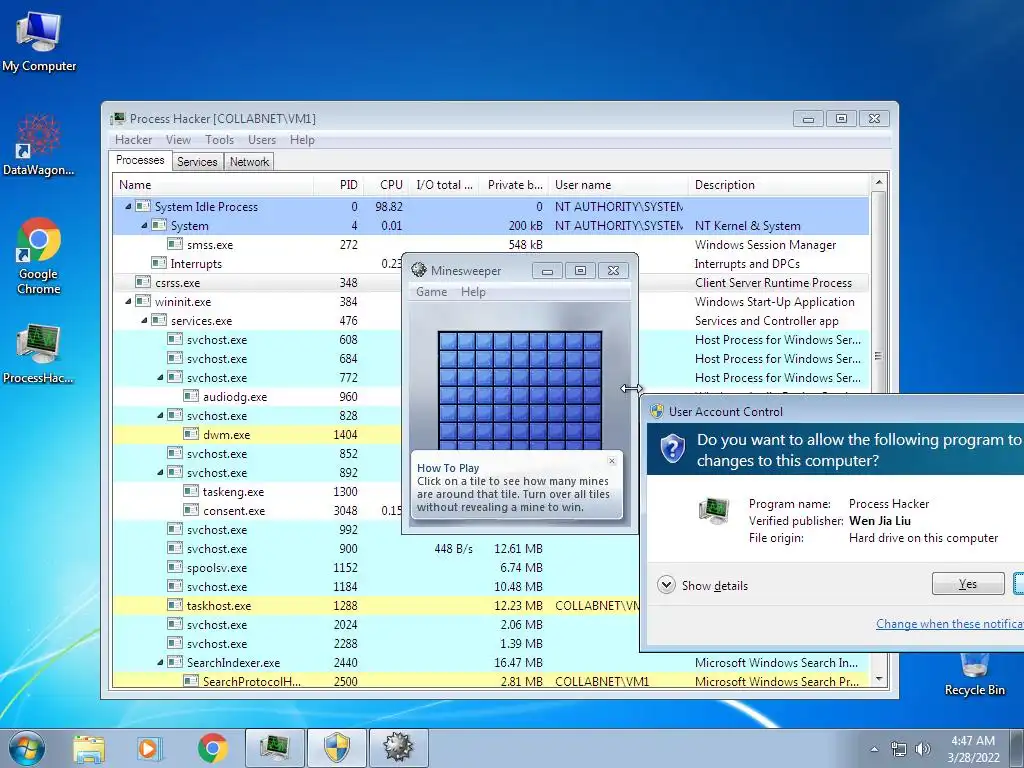Click the Windows Start orb

pyautogui.click(x=26, y=748)
